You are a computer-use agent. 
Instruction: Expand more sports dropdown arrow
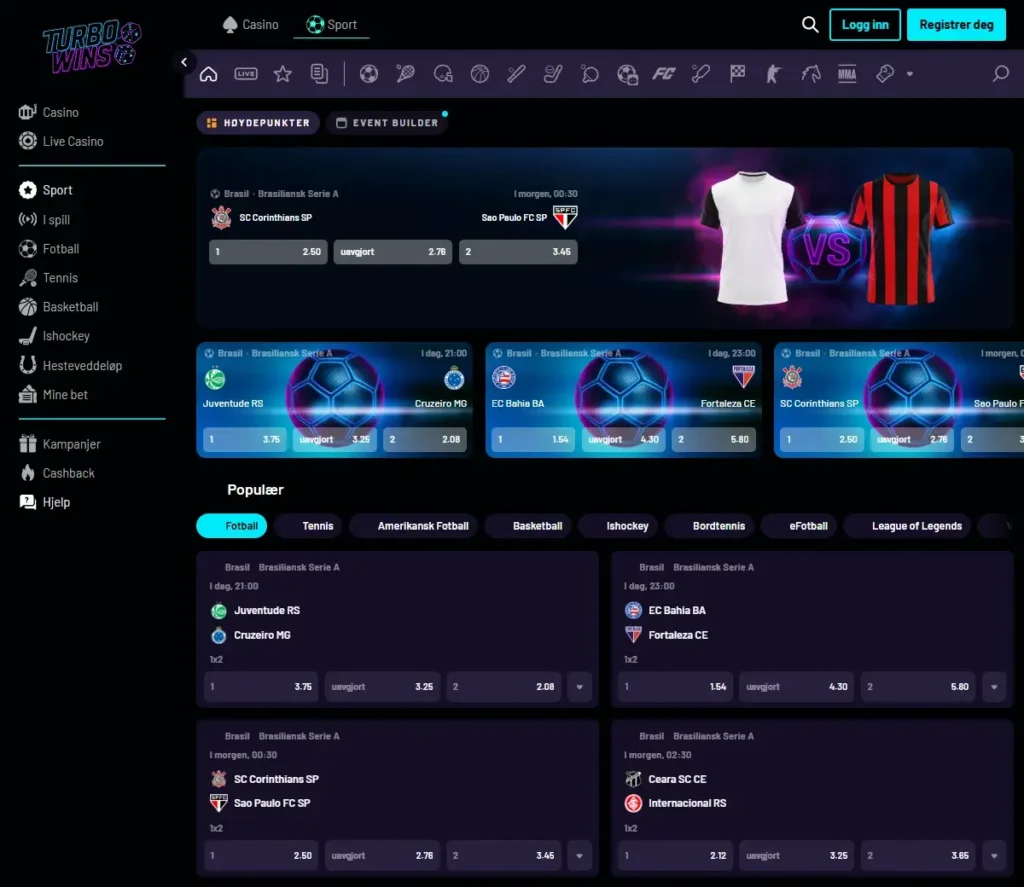click(x=910, y=74)
